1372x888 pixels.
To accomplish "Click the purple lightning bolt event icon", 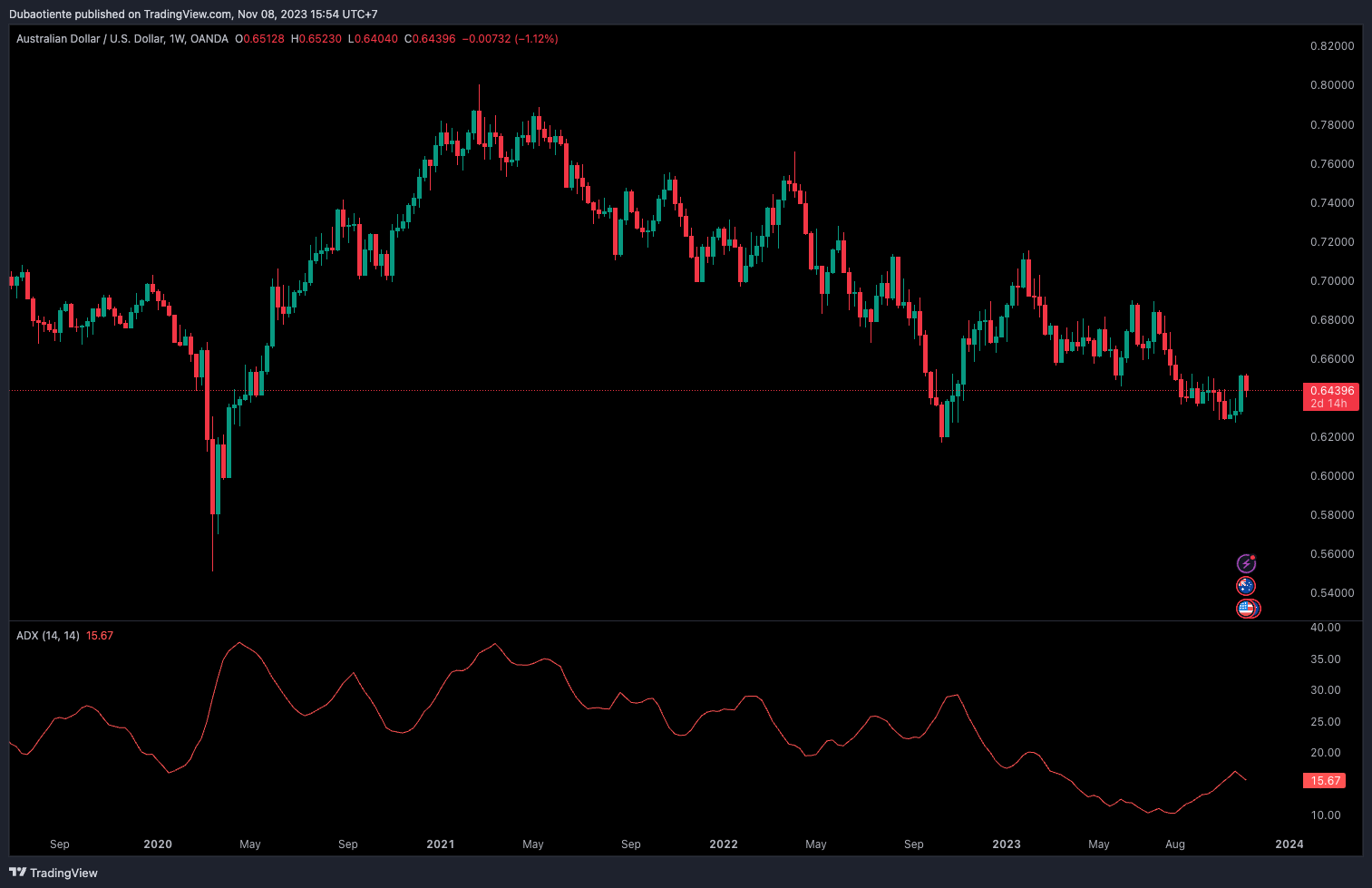I will pyautogui.click(x=1247, y=563).
